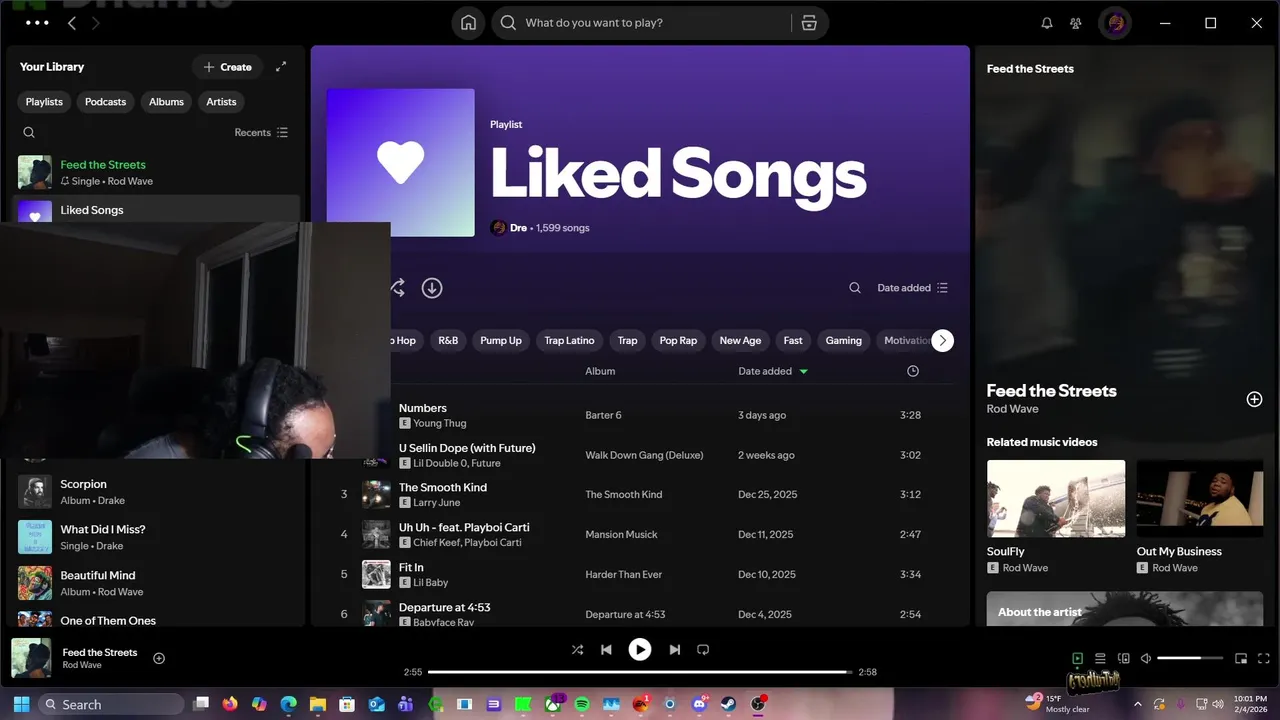Viewport: 1280px width, 720px height.
Task: Open the Queue panel
Action: (1100, 659)
